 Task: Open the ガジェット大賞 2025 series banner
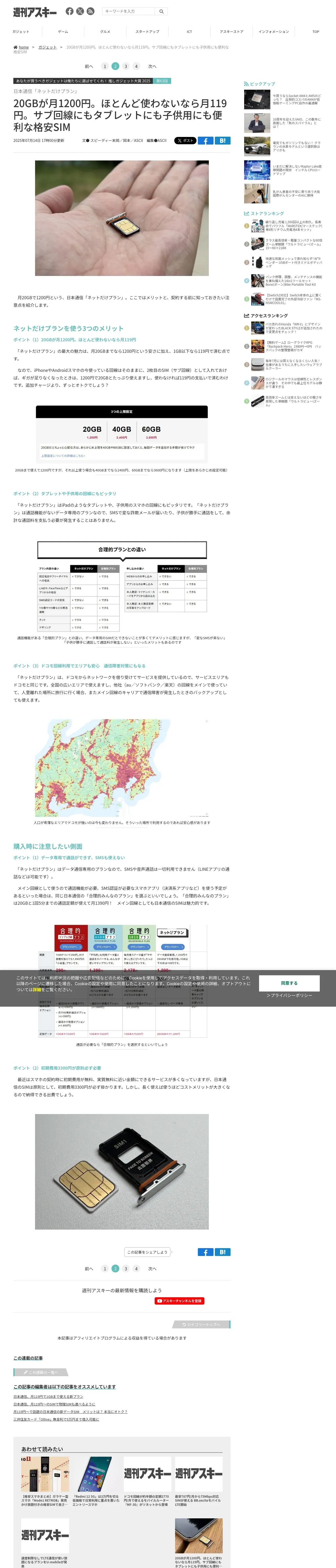[92, 81]
